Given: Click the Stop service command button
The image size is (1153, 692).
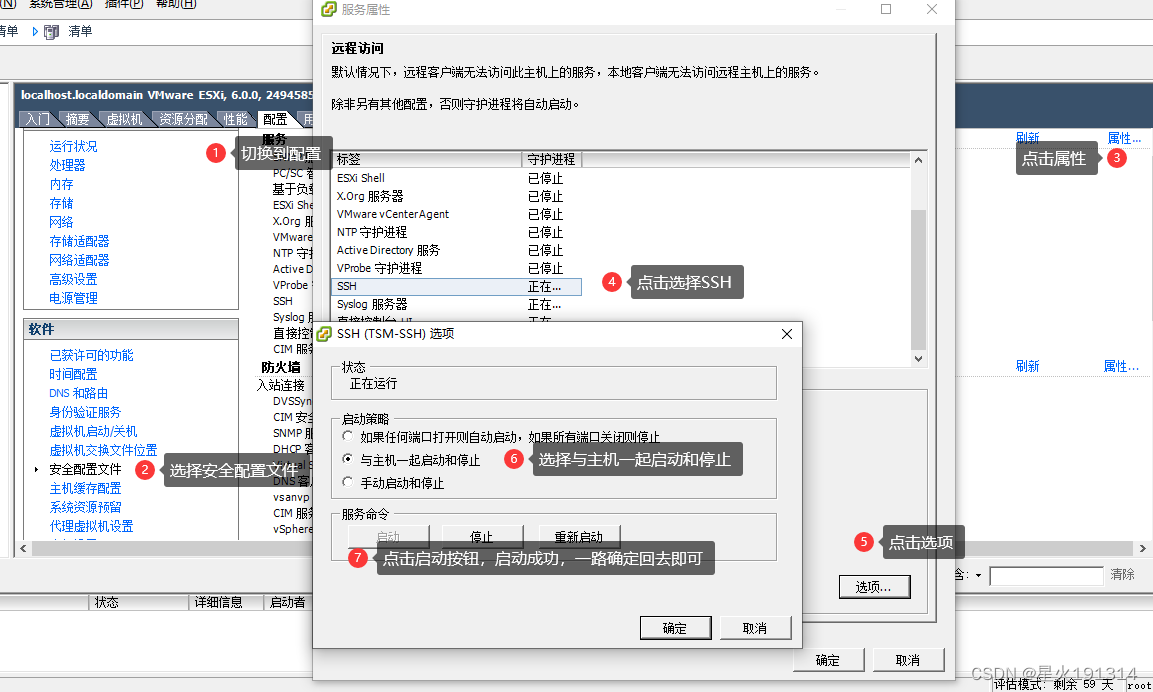Looking at the screenshot, I should [x=482, y=537].
